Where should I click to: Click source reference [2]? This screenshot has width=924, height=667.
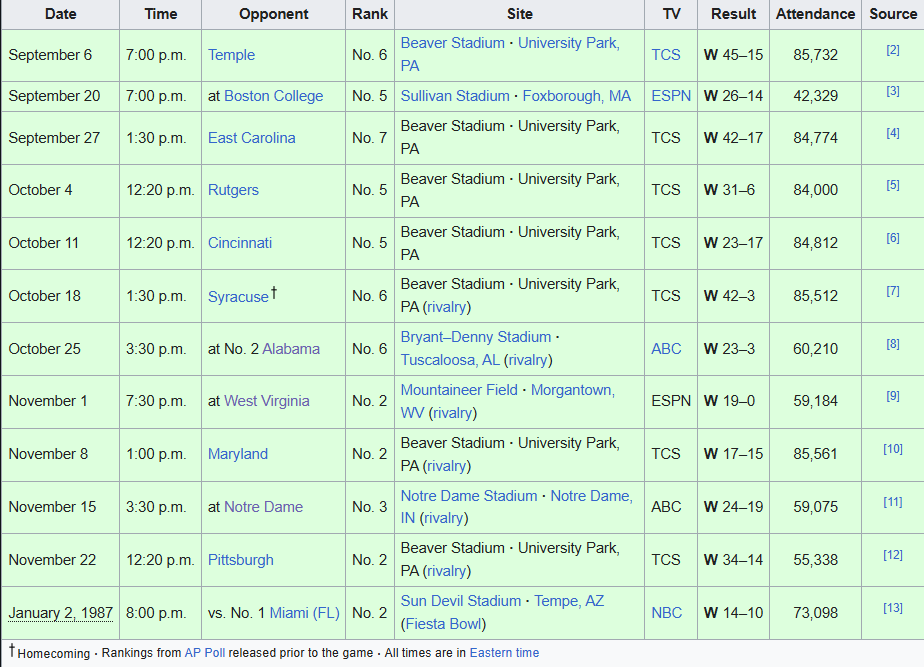pos(893,50)
